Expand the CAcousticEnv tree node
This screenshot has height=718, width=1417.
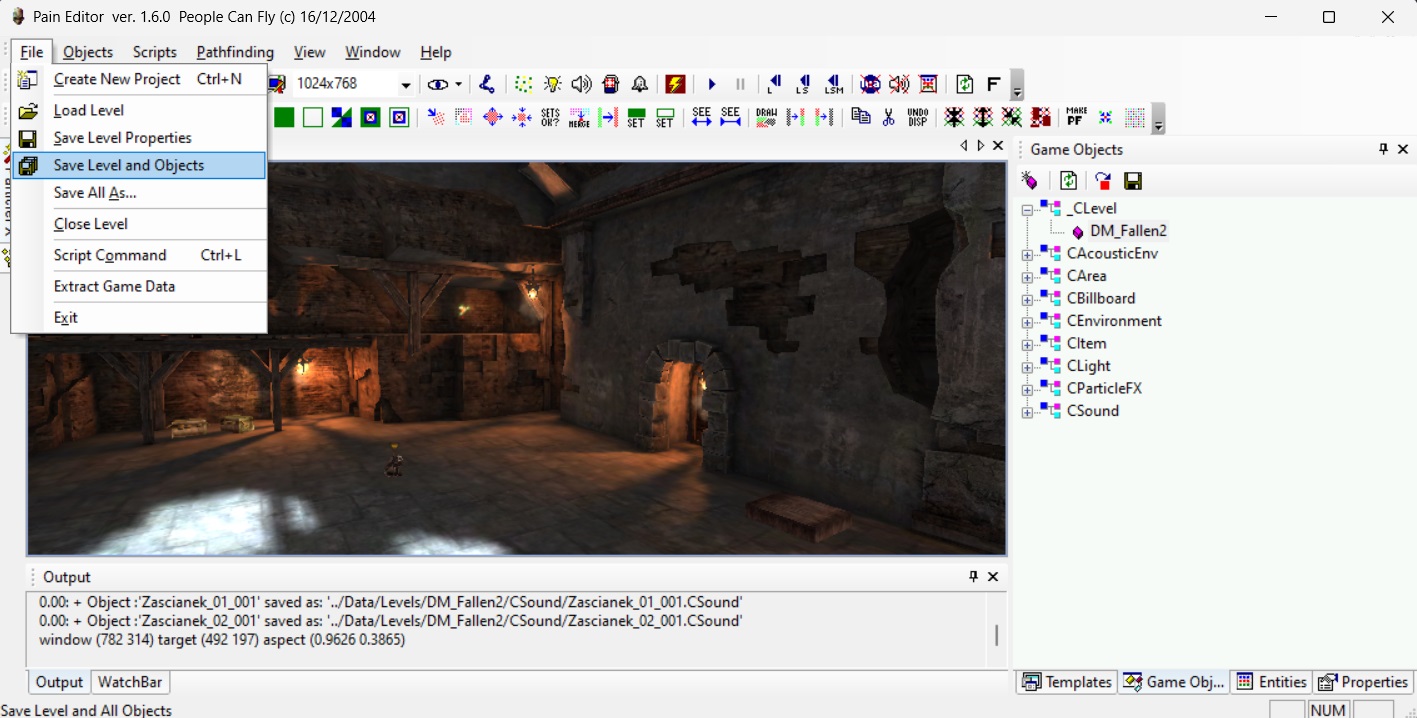(1027, 255)
